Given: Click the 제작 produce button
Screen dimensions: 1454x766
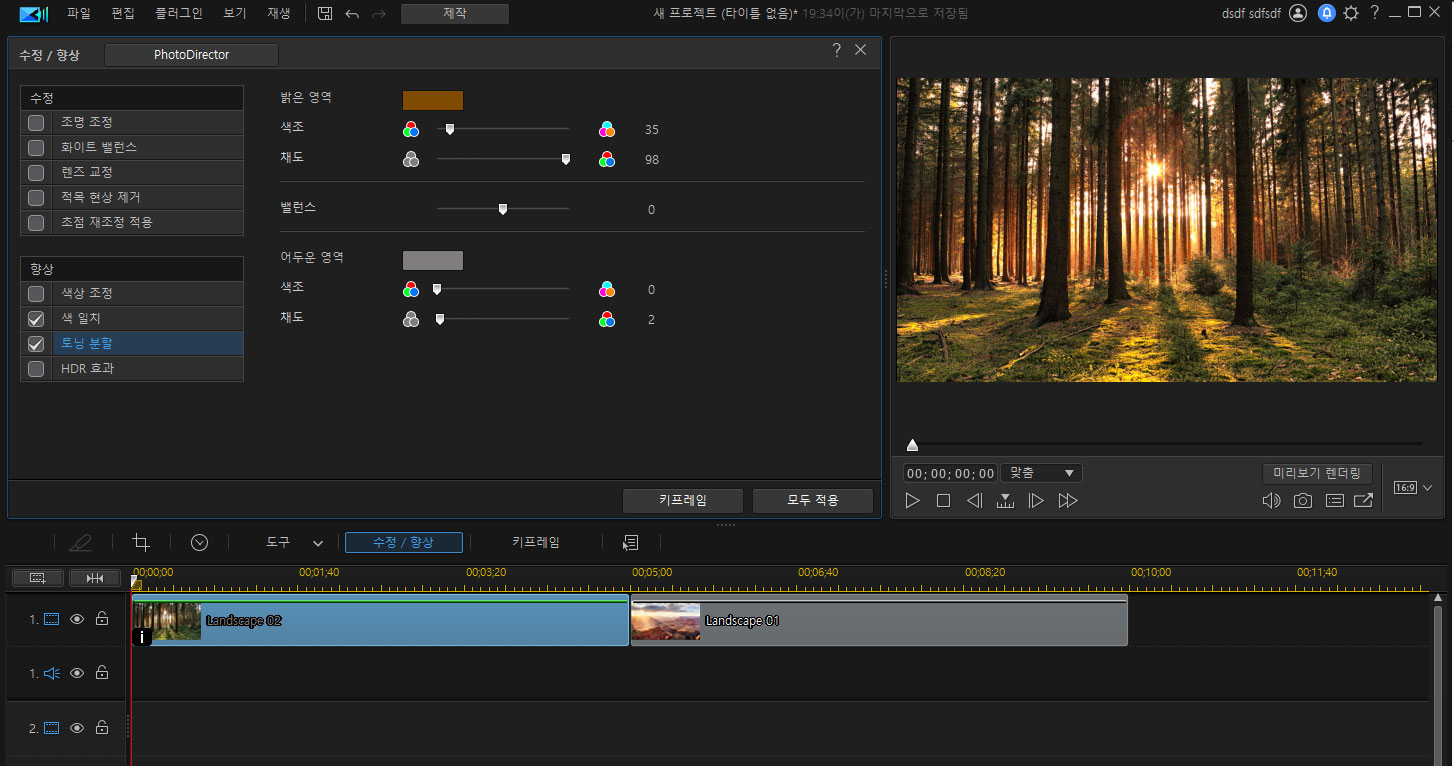Looking at the screenshot, I should tap(455, 14).
